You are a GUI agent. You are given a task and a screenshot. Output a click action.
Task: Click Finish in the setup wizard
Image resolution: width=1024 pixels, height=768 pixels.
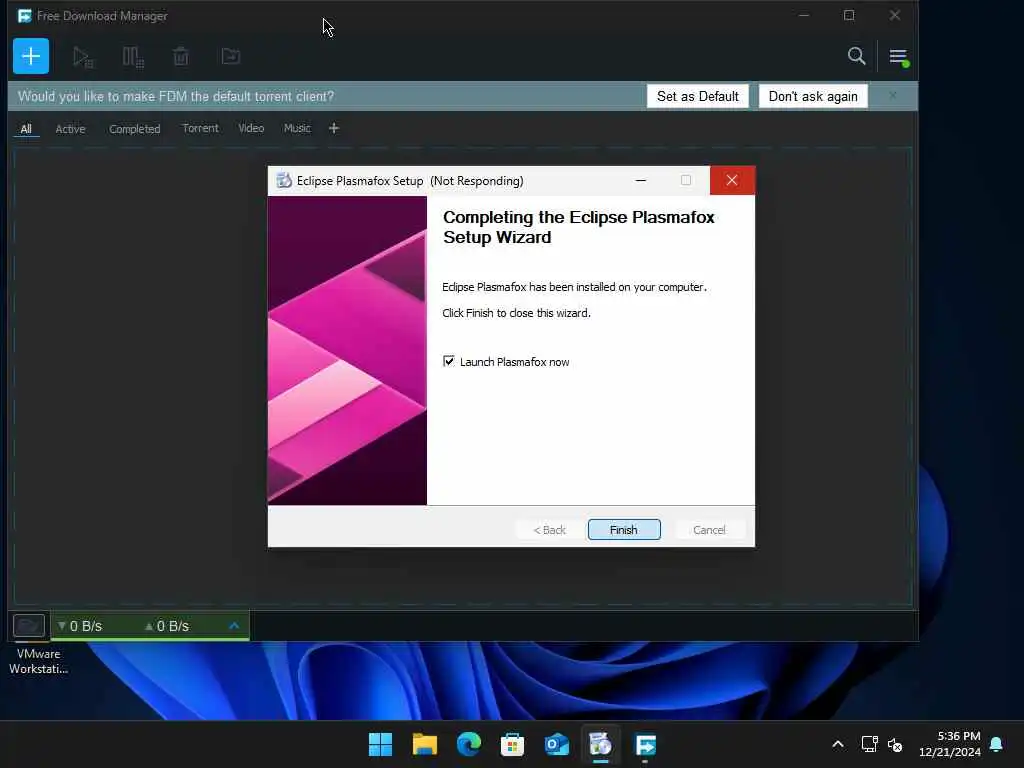tap(624, 530)
